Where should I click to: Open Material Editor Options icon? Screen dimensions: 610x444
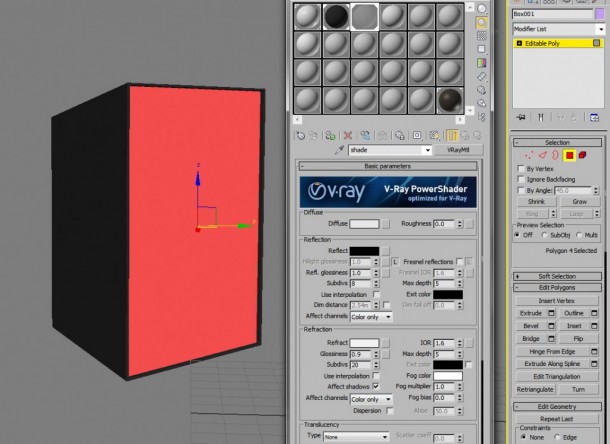click(x=482, y=90)
